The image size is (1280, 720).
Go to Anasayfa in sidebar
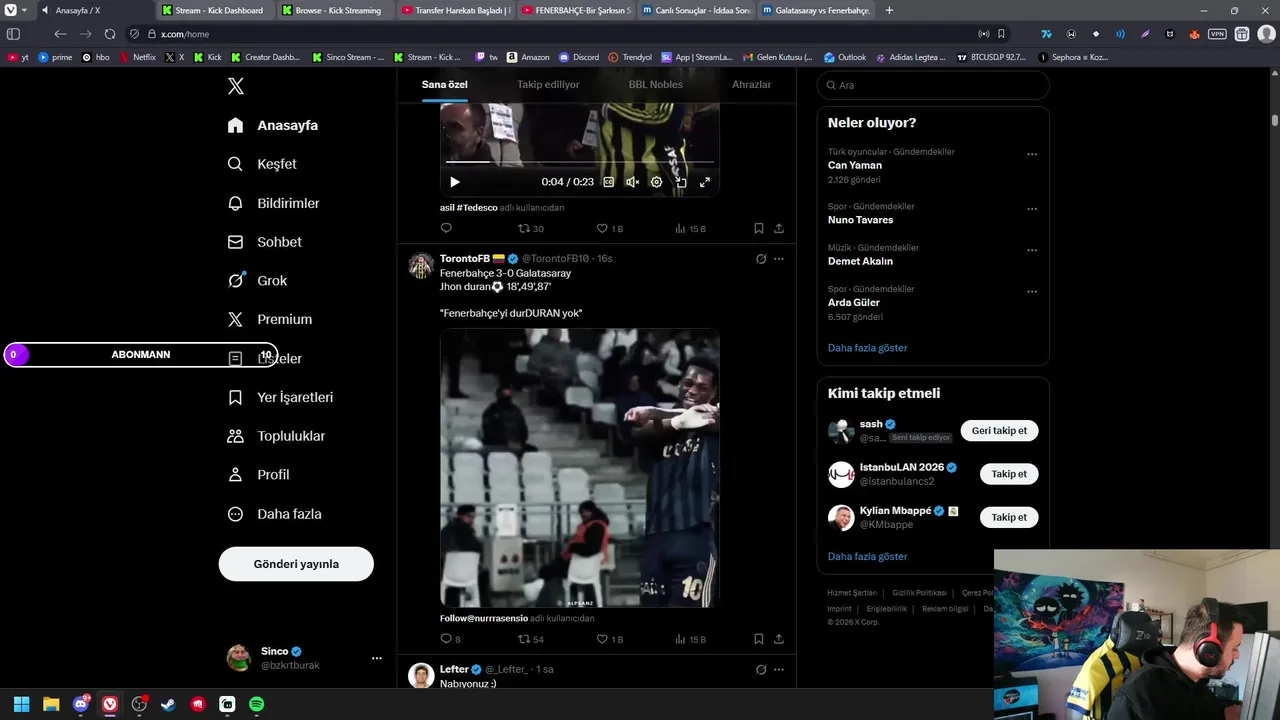273,125
